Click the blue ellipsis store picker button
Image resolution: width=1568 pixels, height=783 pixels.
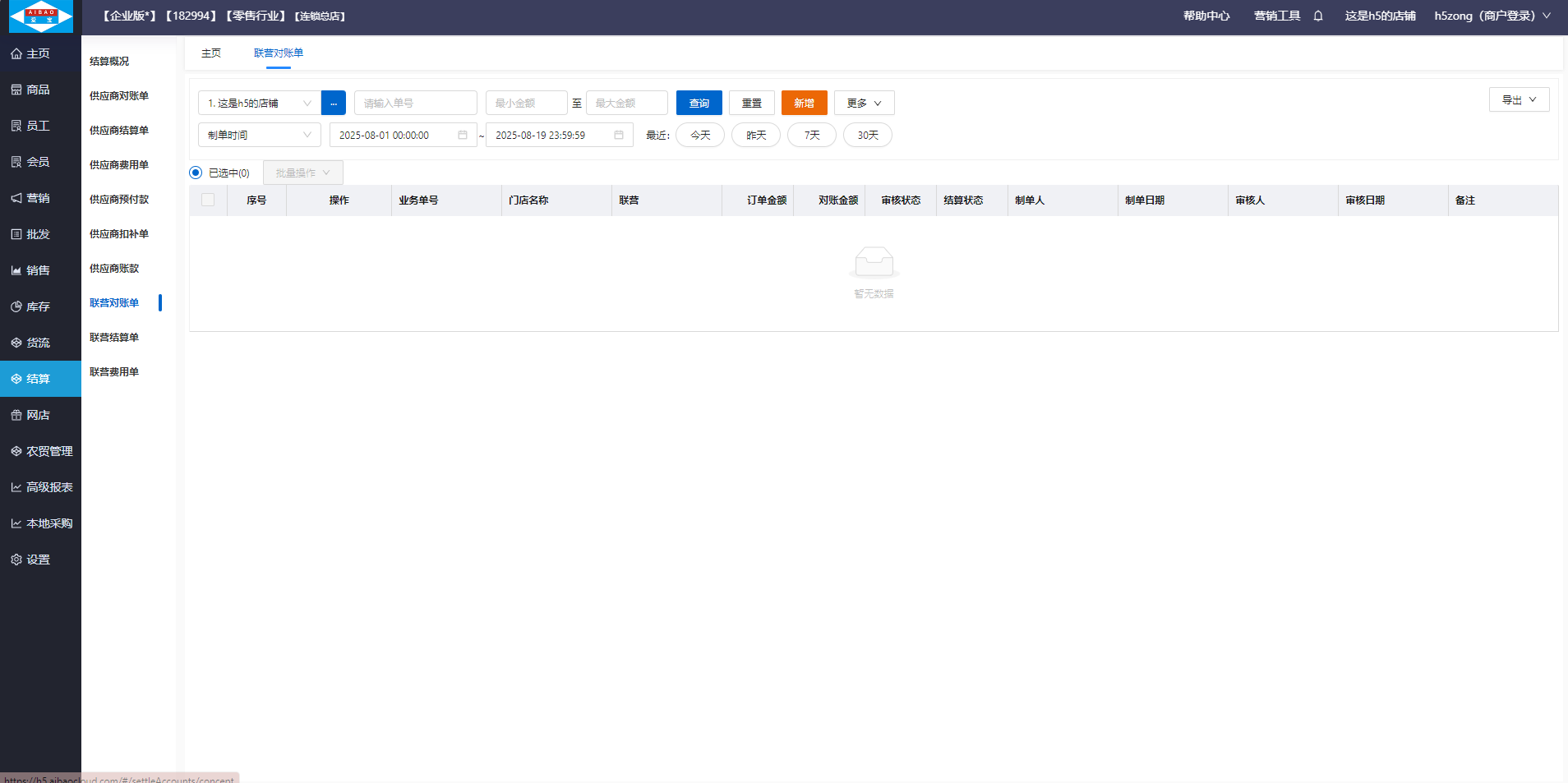333,103
